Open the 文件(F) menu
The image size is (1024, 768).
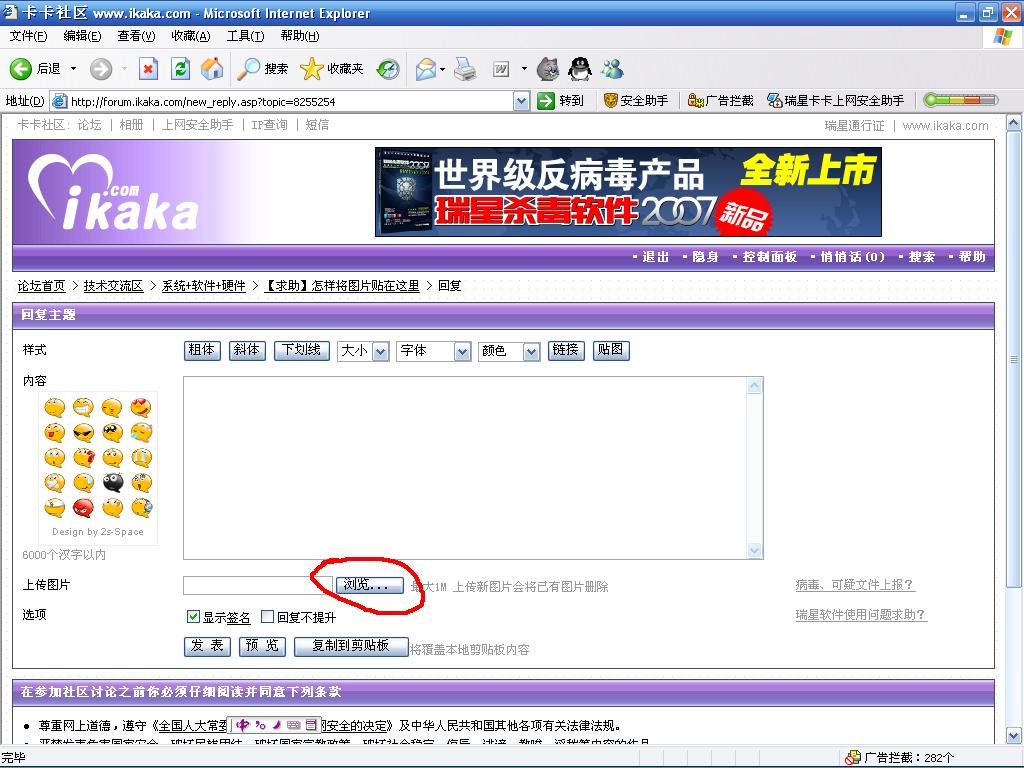coord(28,36)
